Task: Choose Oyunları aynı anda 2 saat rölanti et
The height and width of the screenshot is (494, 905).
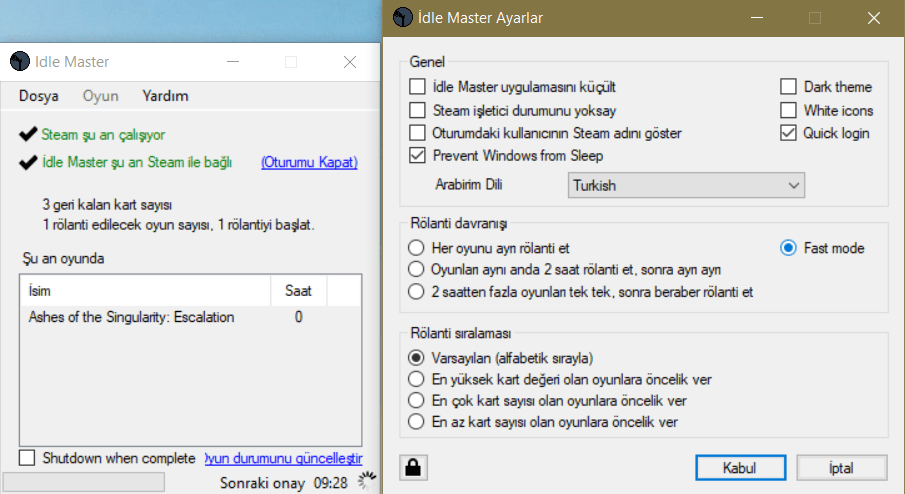Action: pos(416,270)
